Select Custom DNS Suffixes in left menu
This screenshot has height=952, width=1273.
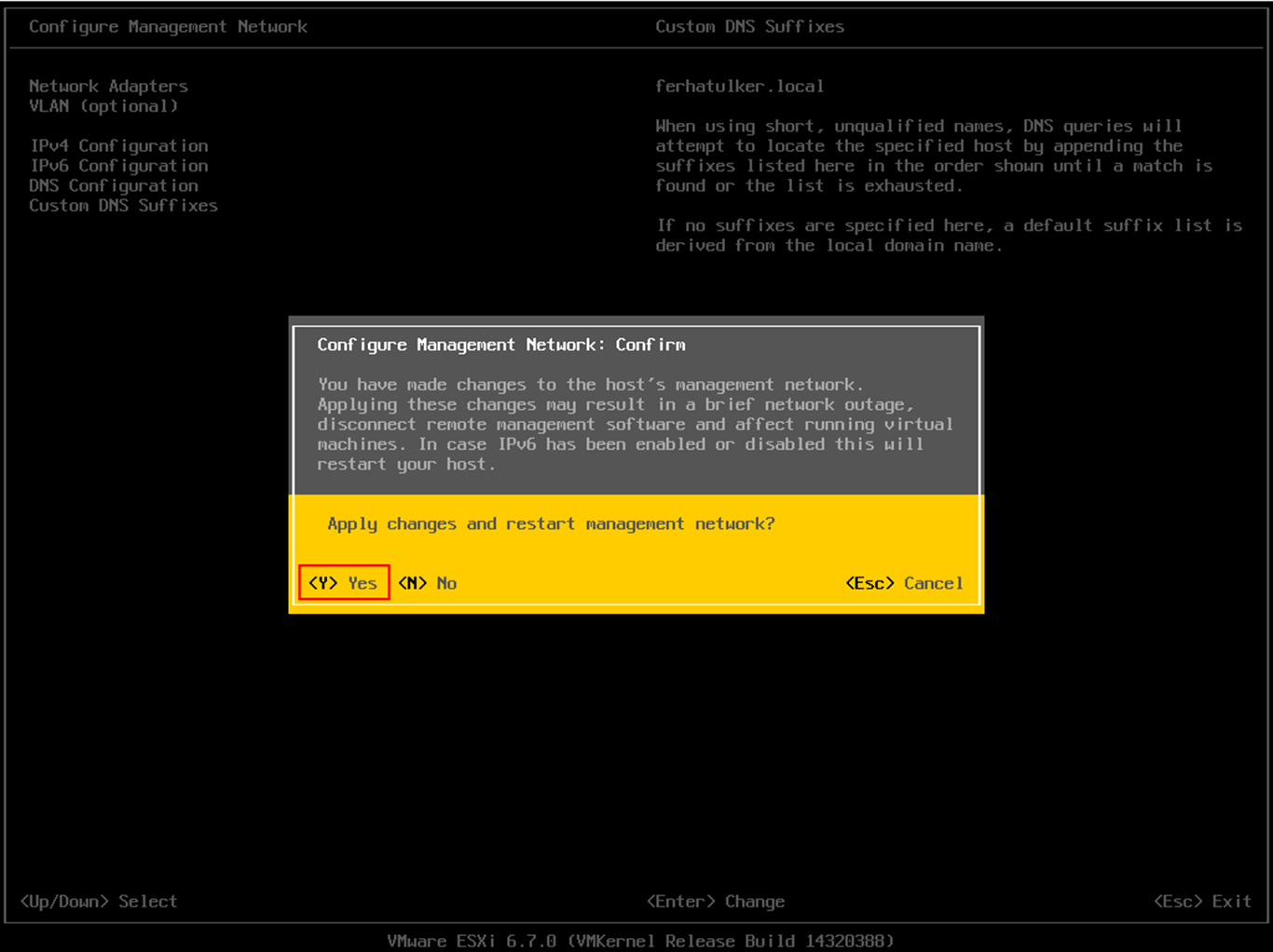123,206
